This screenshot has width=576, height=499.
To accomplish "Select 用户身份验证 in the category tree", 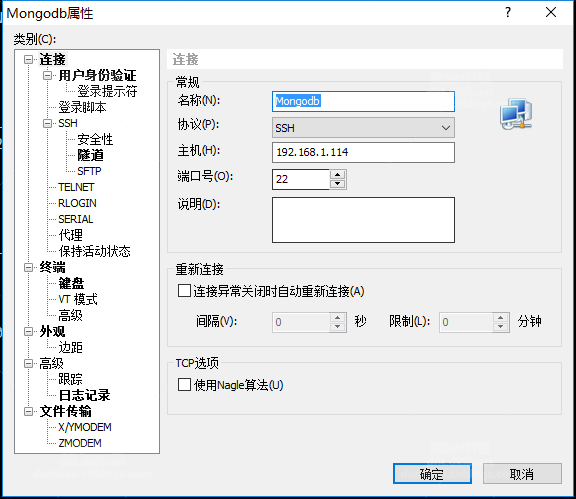I will (x=97, y=76).
